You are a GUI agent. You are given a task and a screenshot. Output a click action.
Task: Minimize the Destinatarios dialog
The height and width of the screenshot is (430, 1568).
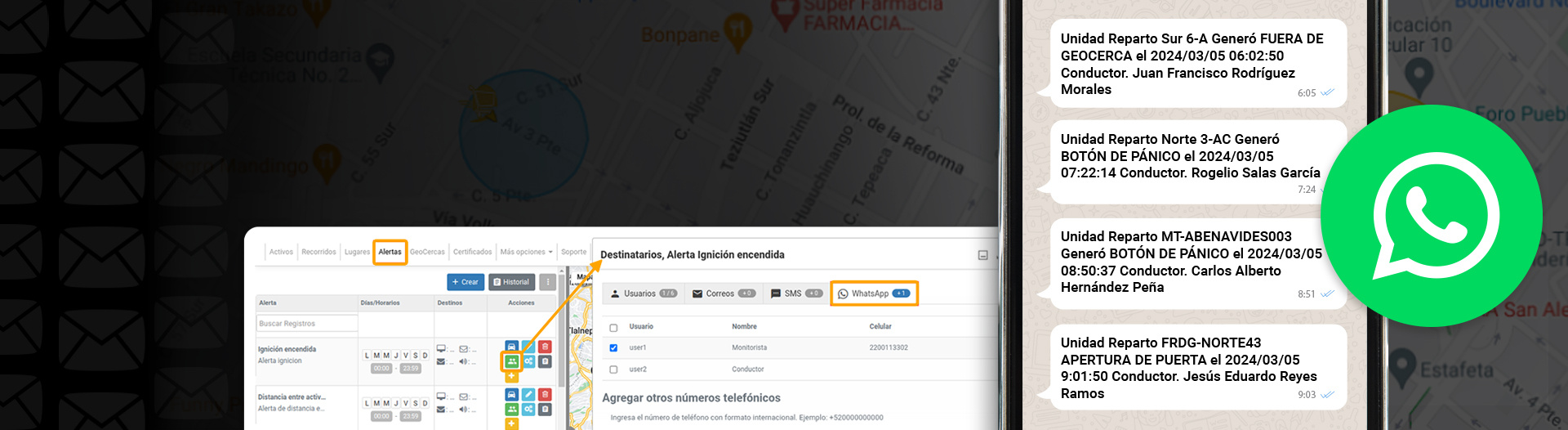point(983,255)
